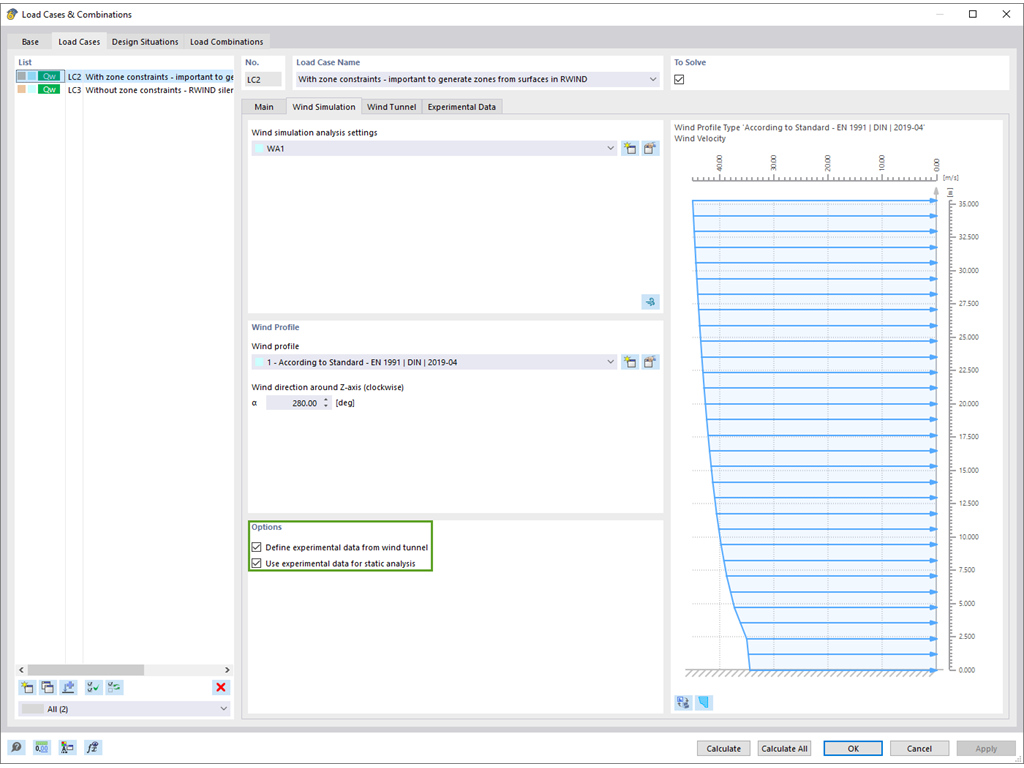The image size is (1024, 768).
Task: Open the Load Combinations tab
Action: pyautogui.click(x=227, y=42)
